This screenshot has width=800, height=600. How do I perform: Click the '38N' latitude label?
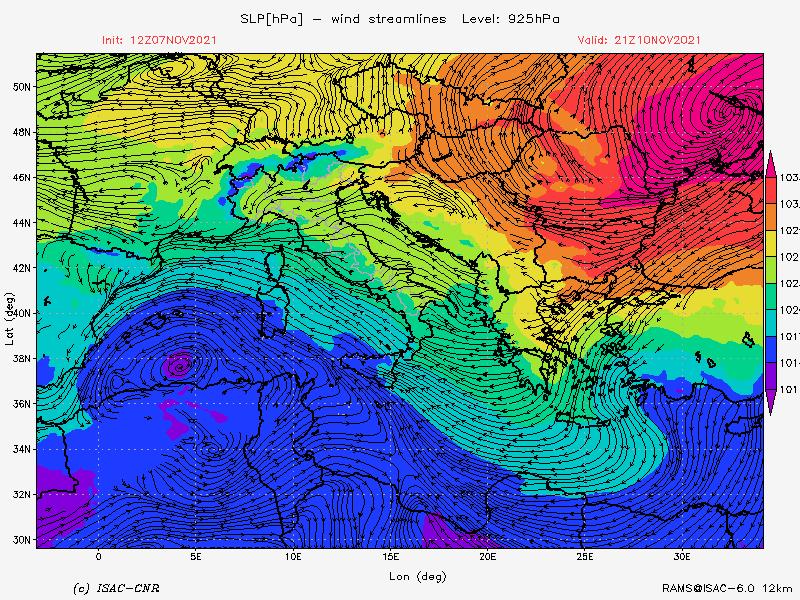tap(21, 359)
